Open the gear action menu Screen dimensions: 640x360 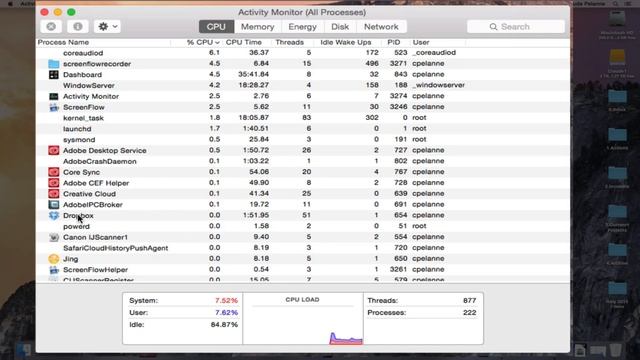pyautogui.click(x=107, y=27)
